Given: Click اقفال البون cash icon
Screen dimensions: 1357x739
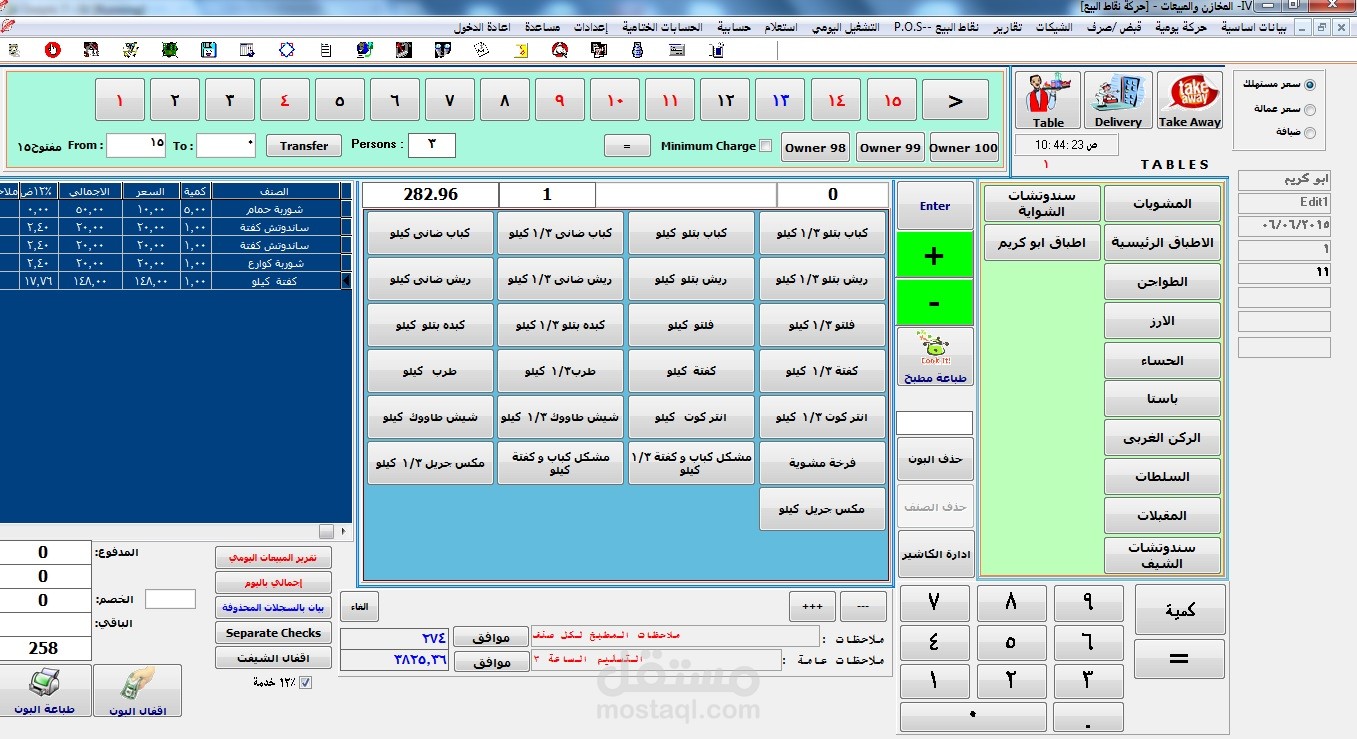Looking at the screenshot, I should pos(138,691).
